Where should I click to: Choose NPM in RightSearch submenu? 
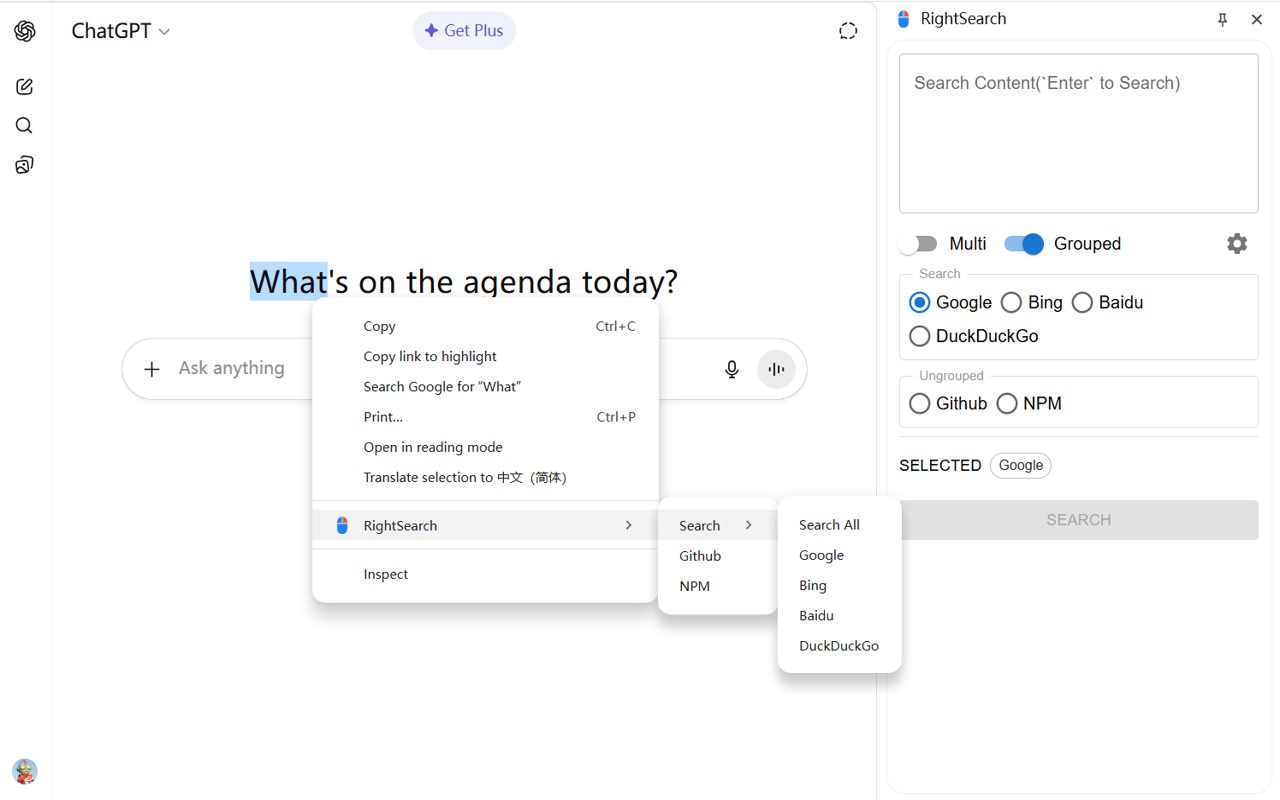click(x=718, y=586)
